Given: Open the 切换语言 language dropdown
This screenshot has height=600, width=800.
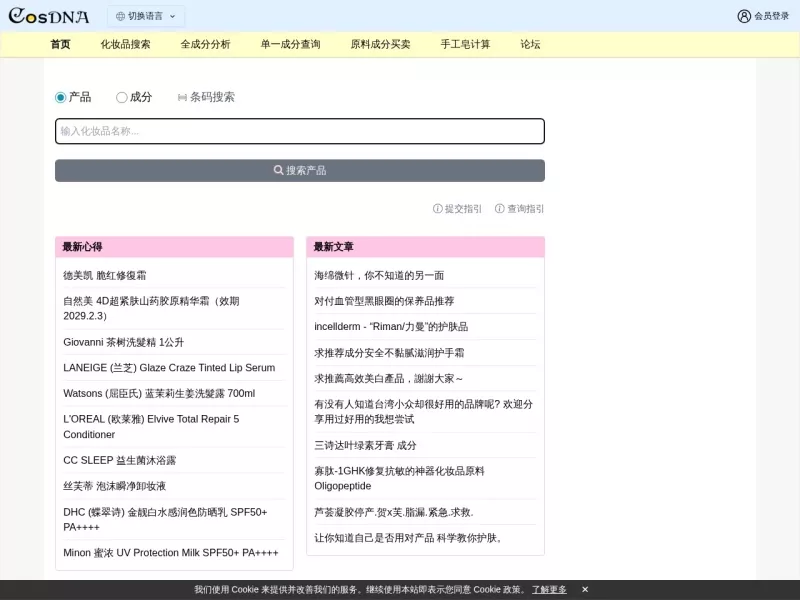Looking at the screenshot, I should pyautogui.click(x=146, y=16).
